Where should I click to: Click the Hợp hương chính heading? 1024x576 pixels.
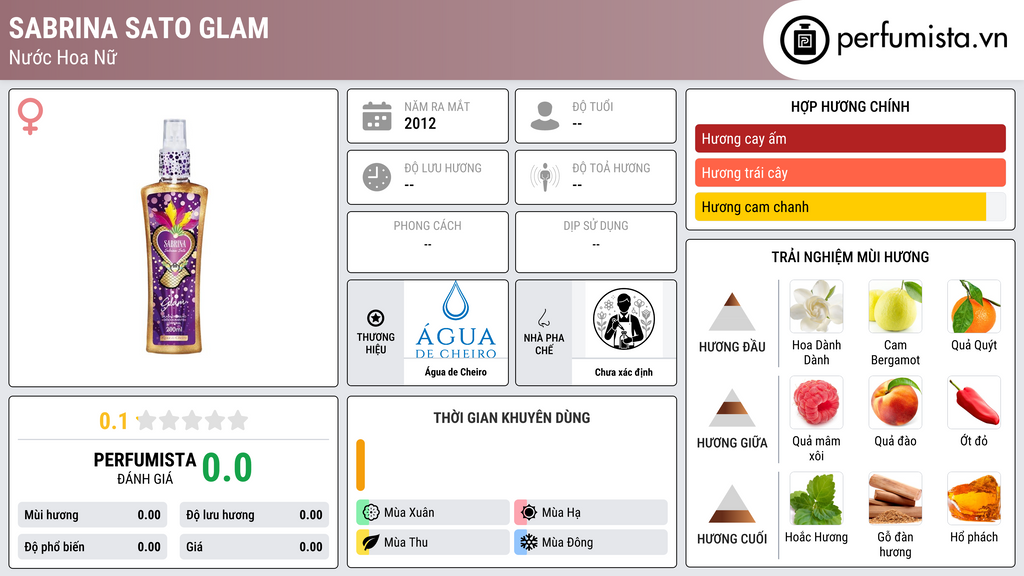tap(850, 106)
